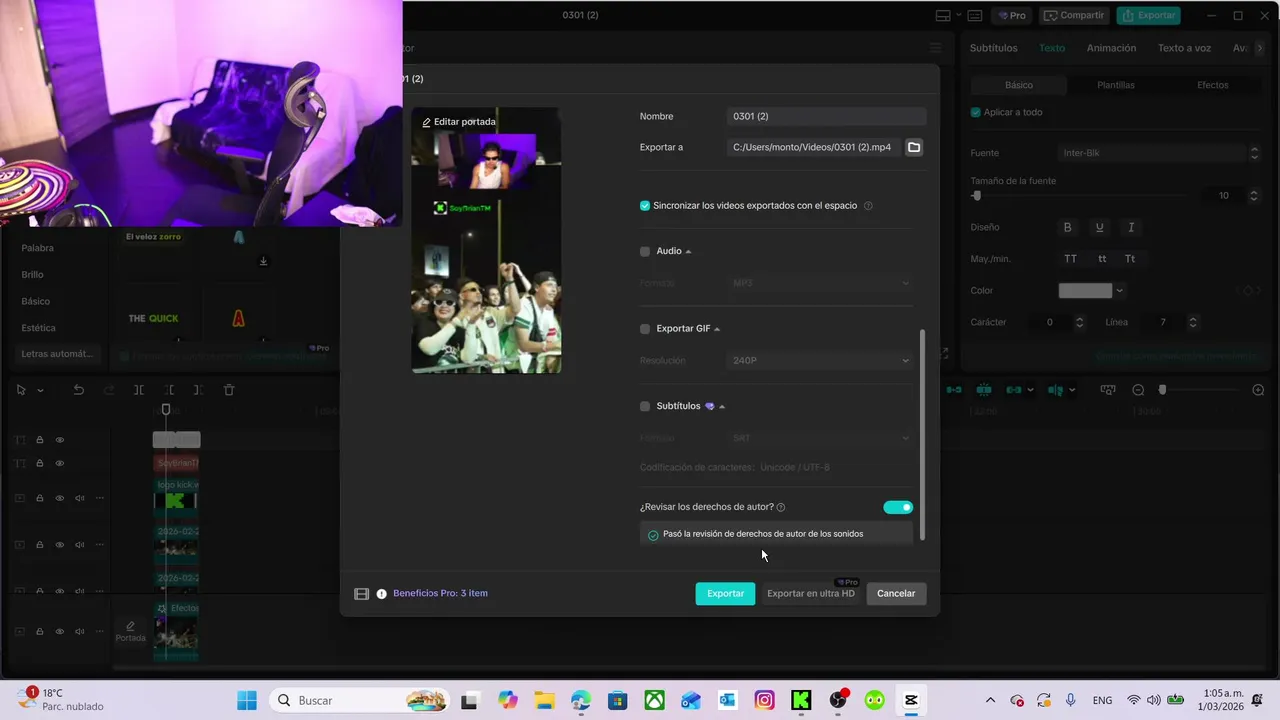1280x720 pixels.
Task: Open the CapCut taskbar icon
Action: click(910, 700)
